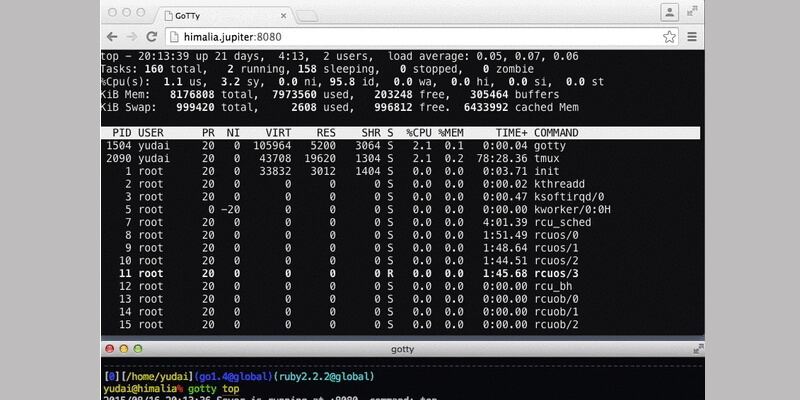Minimize the gotty terminal with yellow button
The width and height of the screenshot is (800, 400).
126,348
